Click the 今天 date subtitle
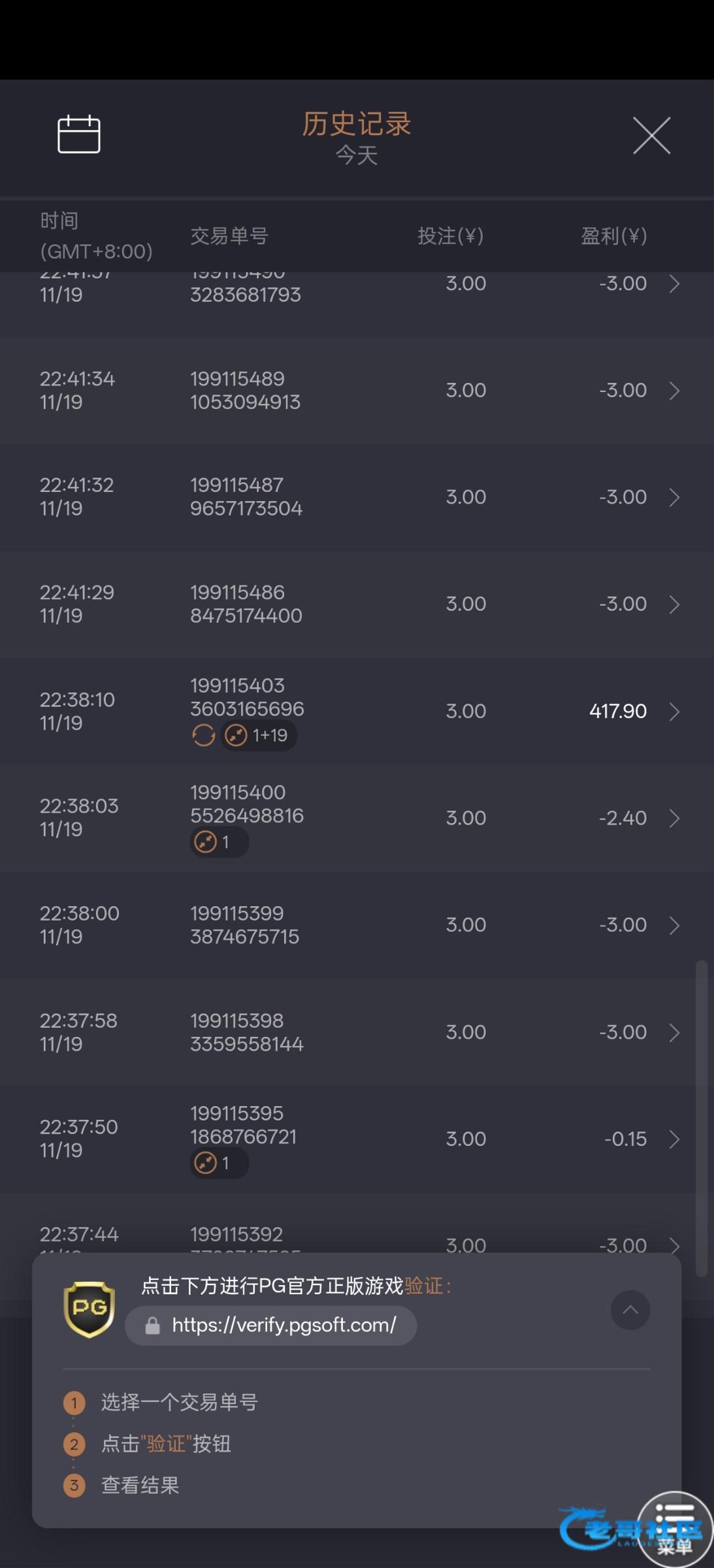Screen dimensions: 714x1568 357,155
